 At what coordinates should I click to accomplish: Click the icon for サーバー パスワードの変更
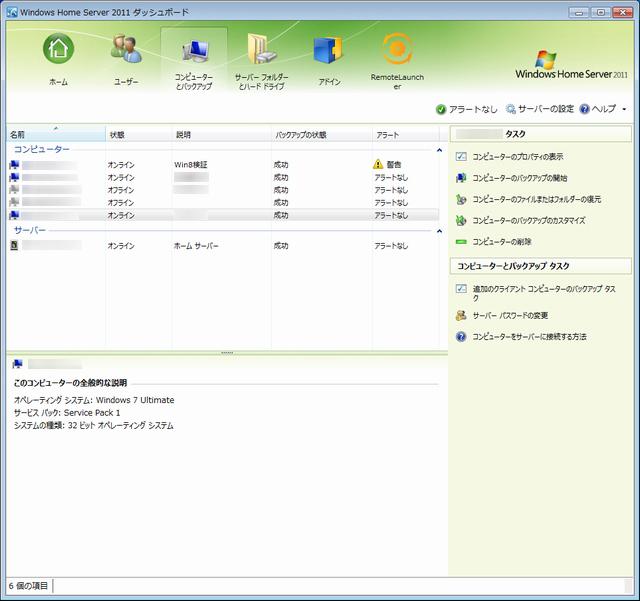click(461, 315)
